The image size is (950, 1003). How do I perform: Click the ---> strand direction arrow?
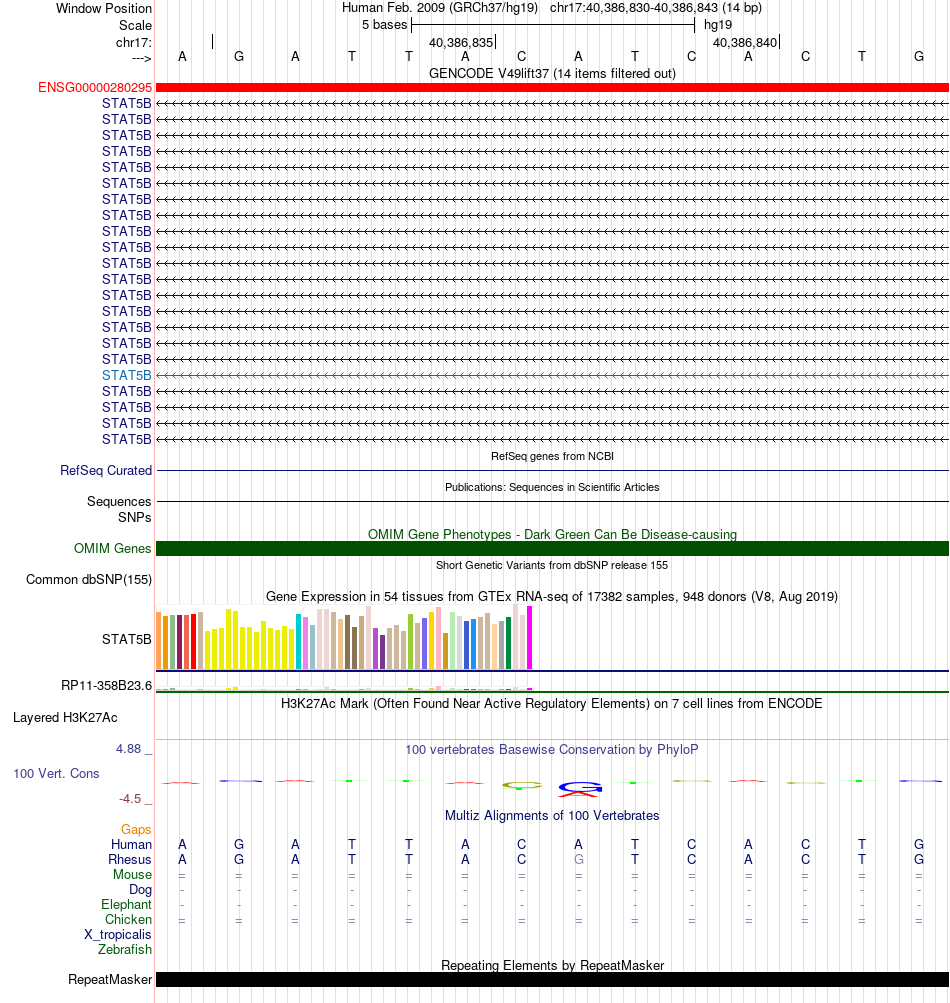[141, 59]
